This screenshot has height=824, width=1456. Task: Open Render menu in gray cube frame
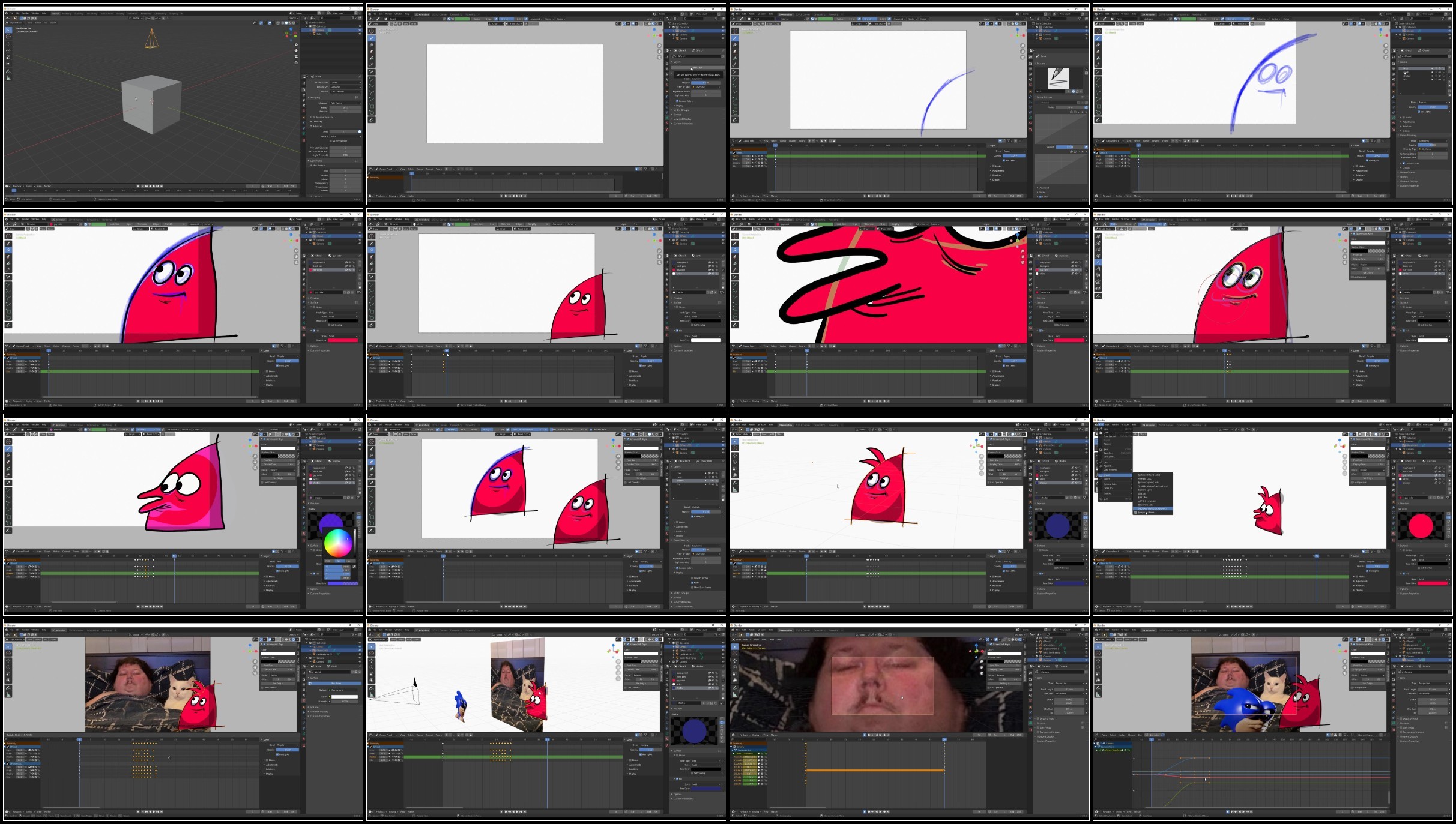click(x=25, y=13)
